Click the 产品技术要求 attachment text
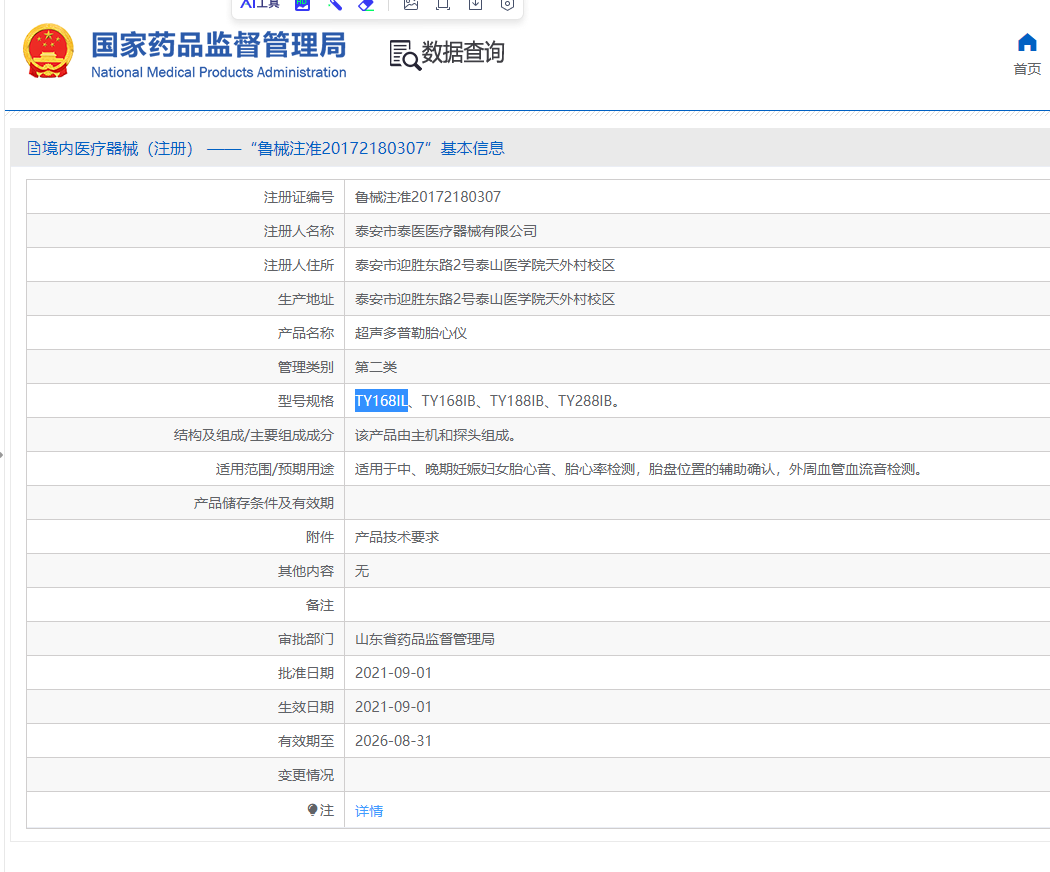The width and height of the screenshot is (1050, 872). [396, 537]
